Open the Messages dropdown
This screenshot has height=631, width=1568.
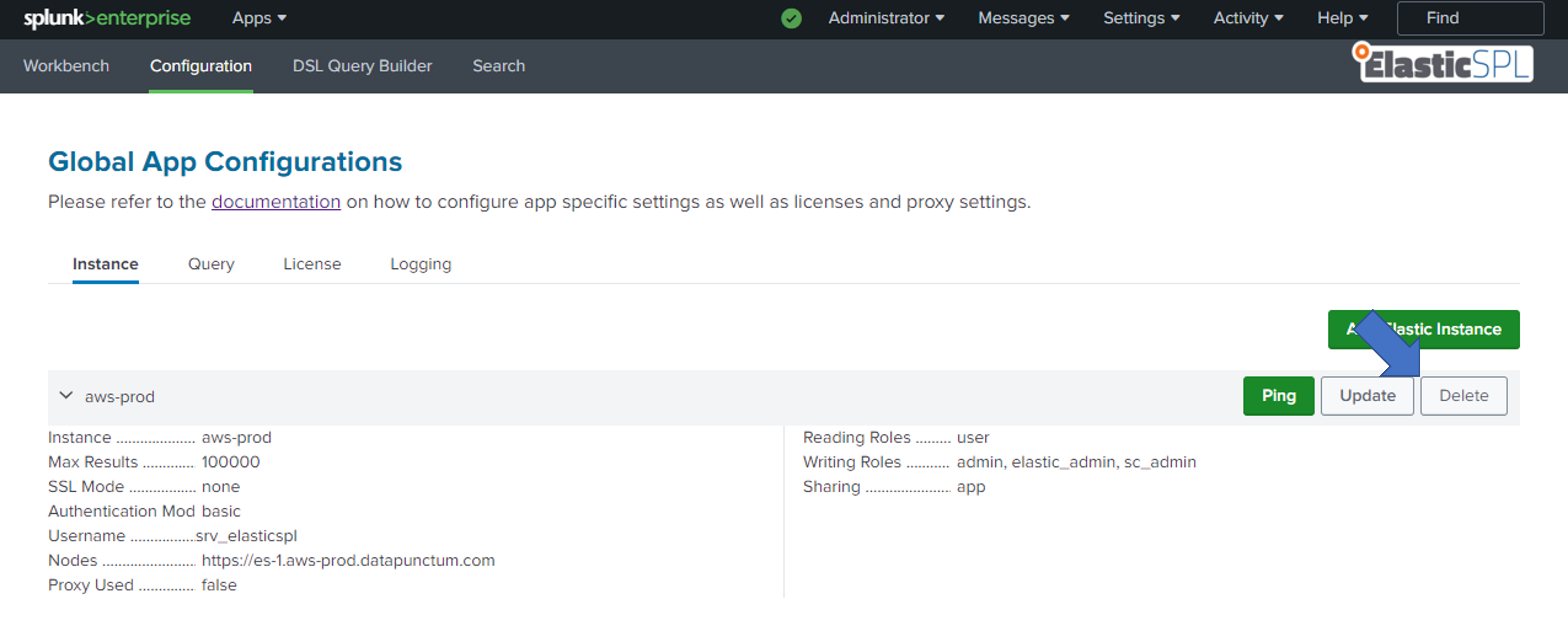point(1023,18)
